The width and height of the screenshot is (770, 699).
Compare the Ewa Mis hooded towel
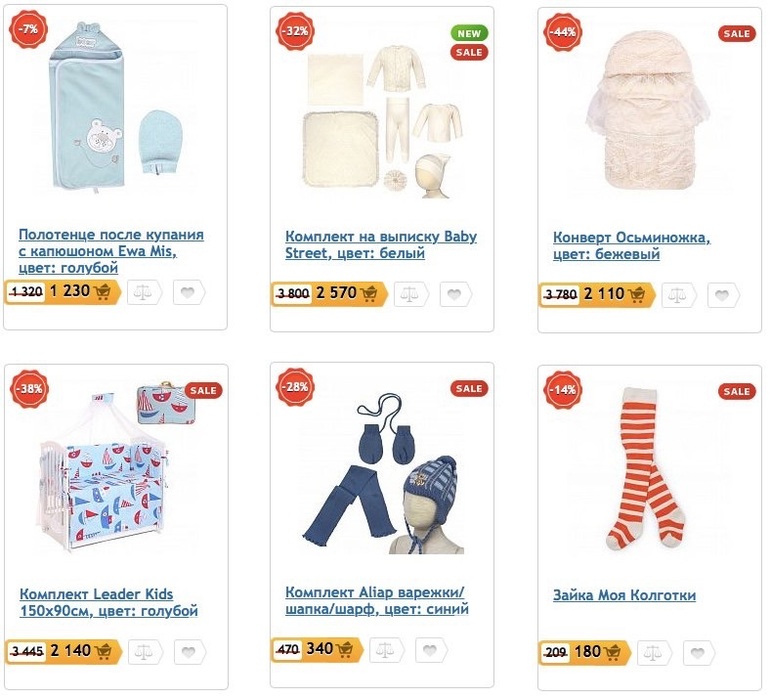tap(144, 292)
